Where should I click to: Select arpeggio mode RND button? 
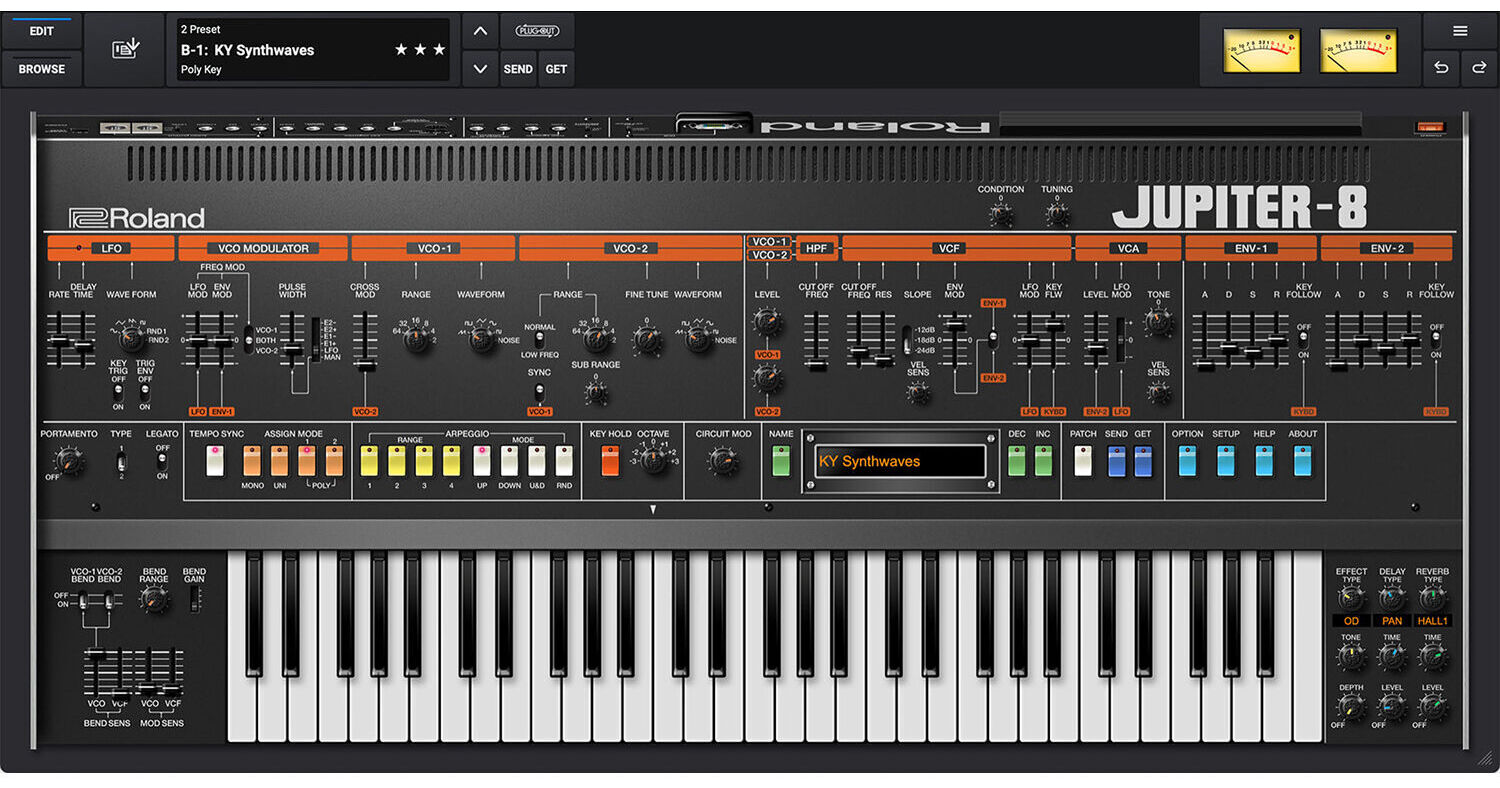tap(564, 461)
